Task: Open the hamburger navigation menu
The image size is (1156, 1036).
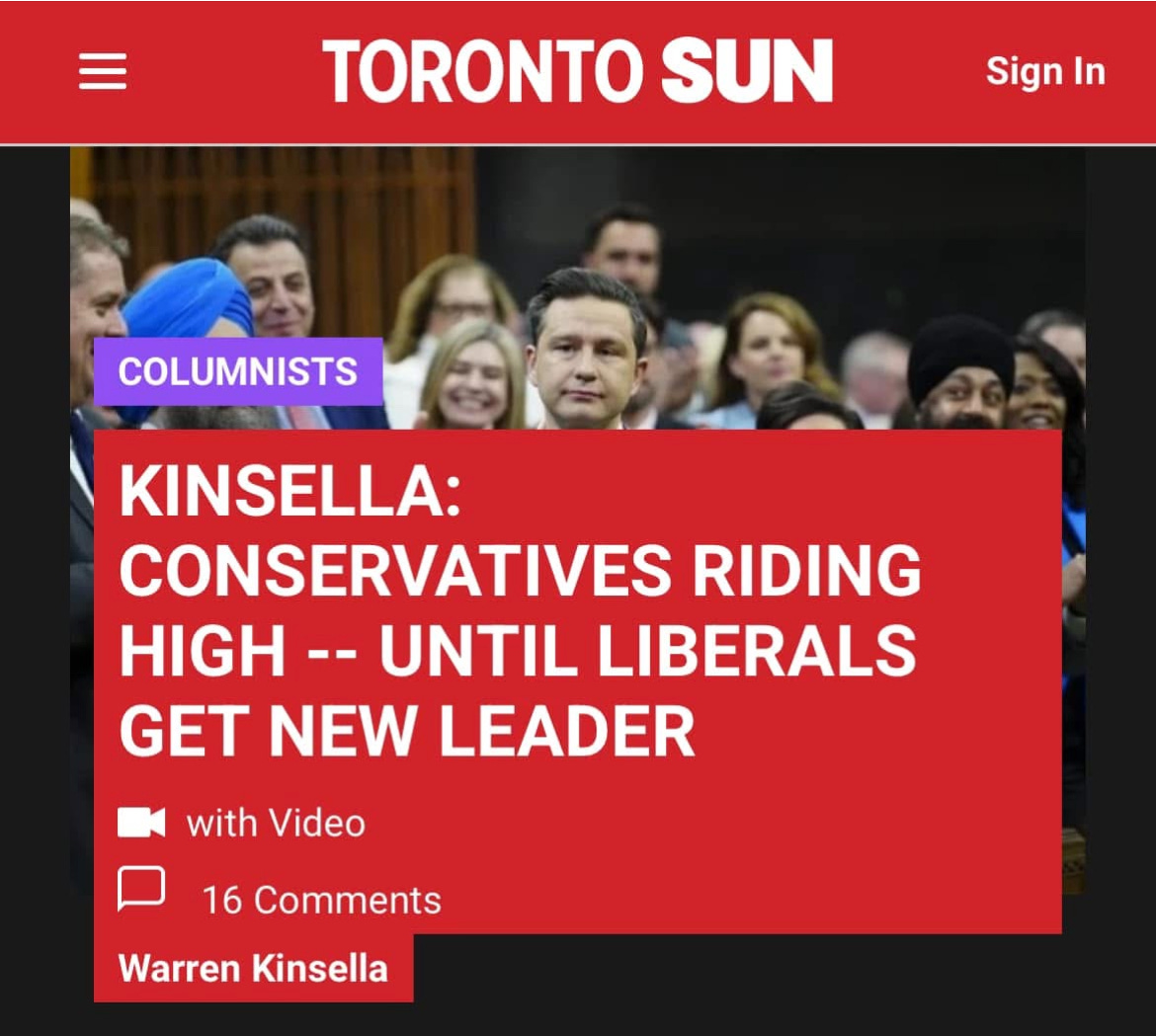Action: 103,71
